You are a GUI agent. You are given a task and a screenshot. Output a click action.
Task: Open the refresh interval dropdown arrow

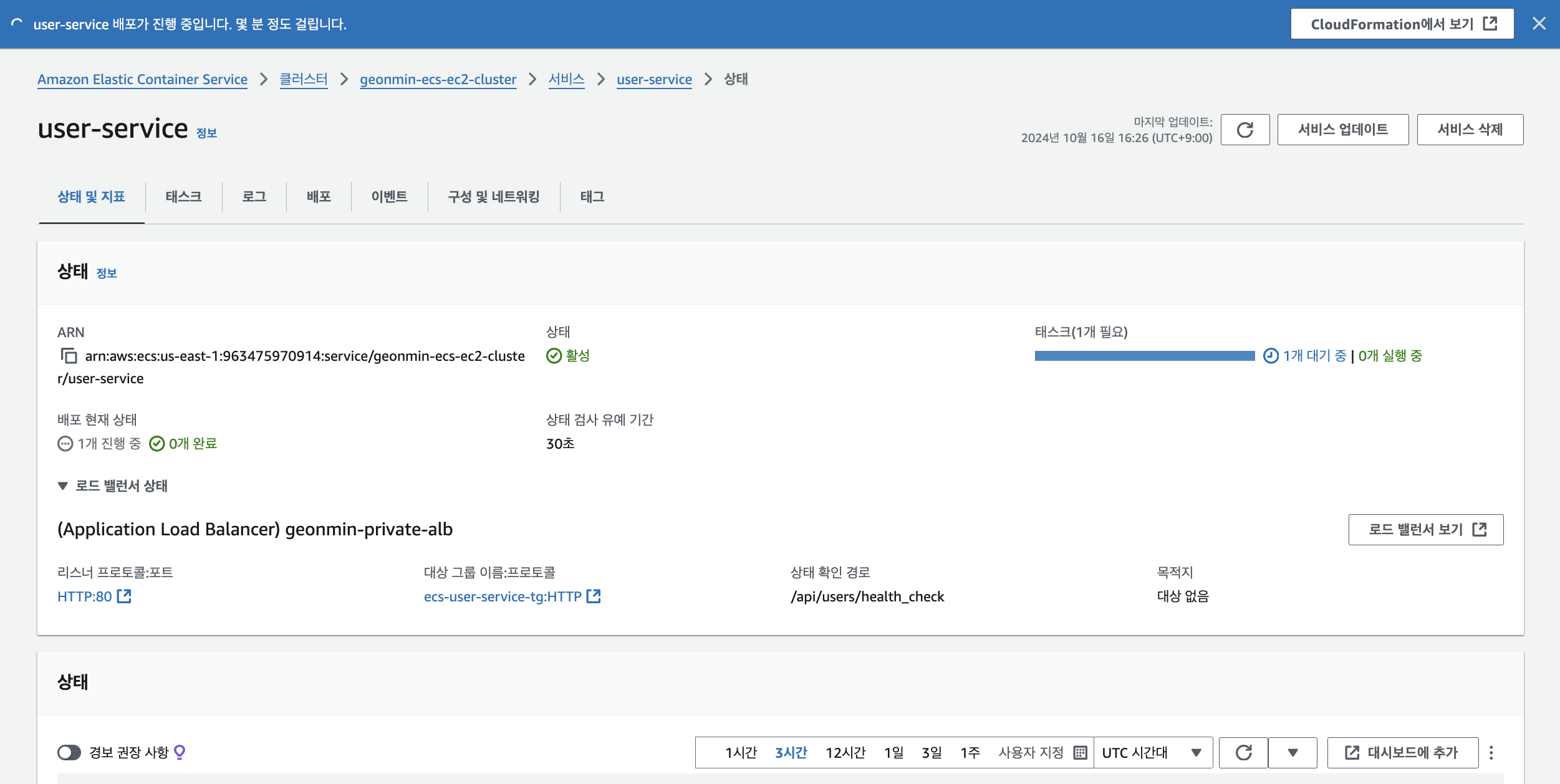(1293, 753)
